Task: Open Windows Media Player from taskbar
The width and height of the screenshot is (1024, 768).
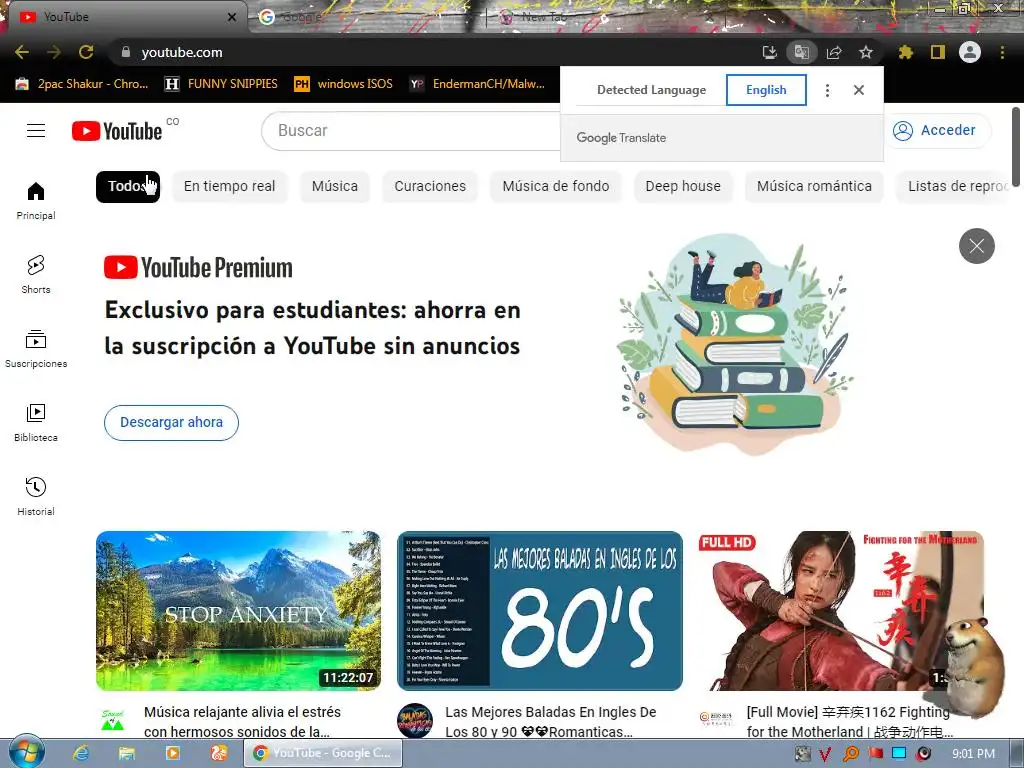Action: click(x=172, y=753)
